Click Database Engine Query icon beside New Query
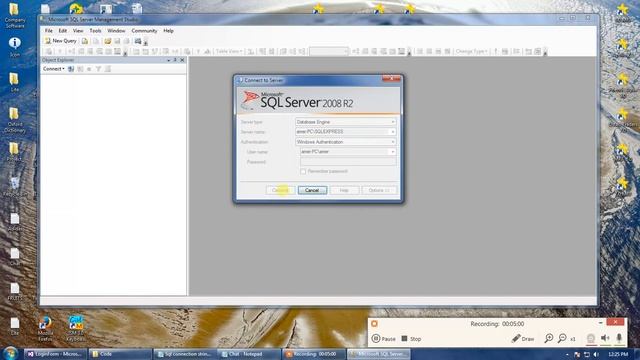This screenshot has width=640, height=360. point(84,41)
